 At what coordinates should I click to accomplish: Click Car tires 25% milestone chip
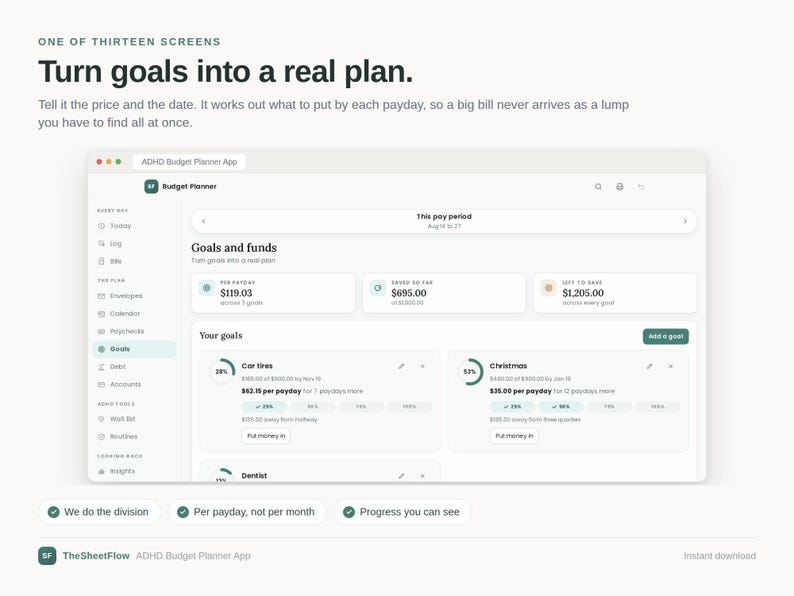pos(264,407)
